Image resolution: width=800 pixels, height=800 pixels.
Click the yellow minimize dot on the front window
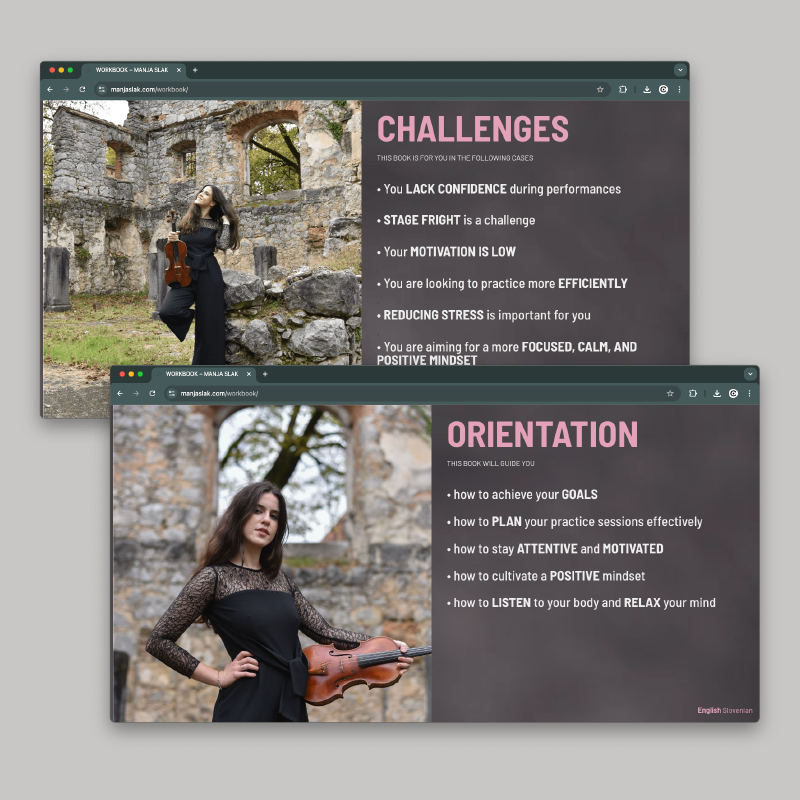point(131,374)
